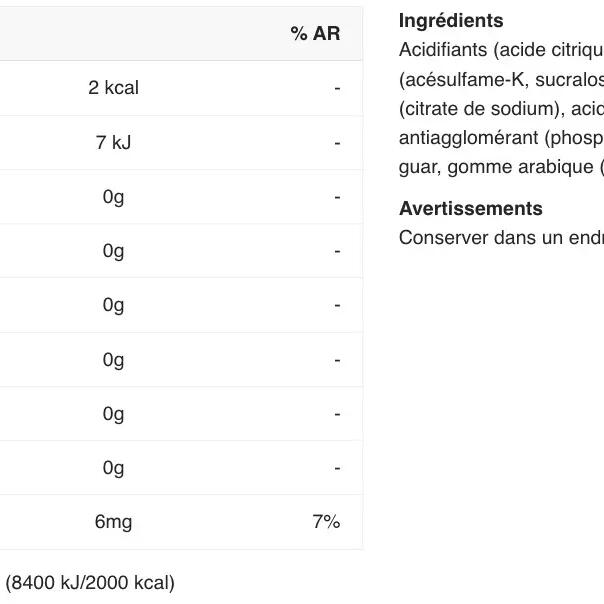Click the "Avertissements" heading
This screenshot has height=604, width=604.
click(x=470, y=209)
